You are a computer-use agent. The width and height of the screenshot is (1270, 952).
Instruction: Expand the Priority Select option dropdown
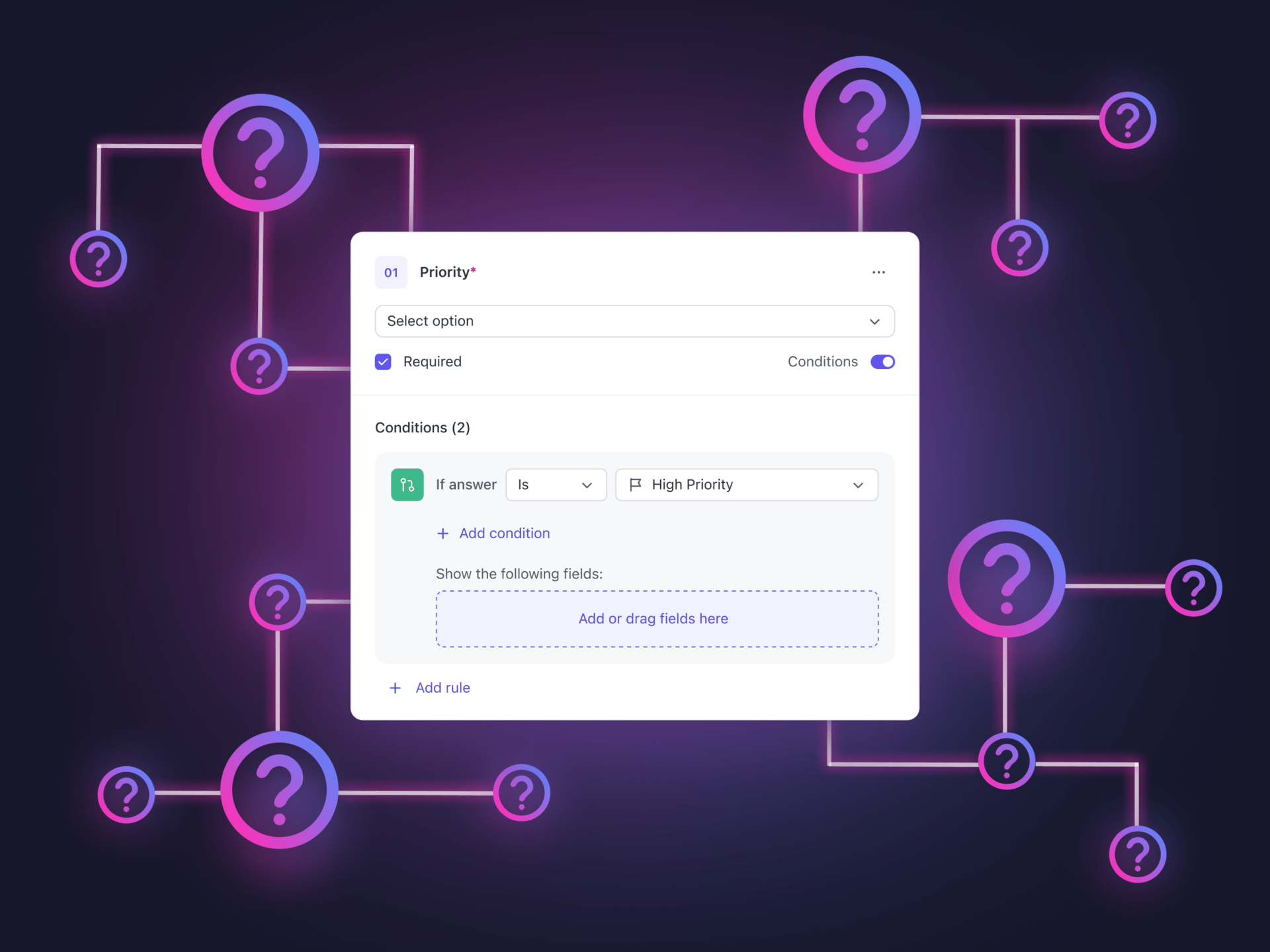[635, 320]
